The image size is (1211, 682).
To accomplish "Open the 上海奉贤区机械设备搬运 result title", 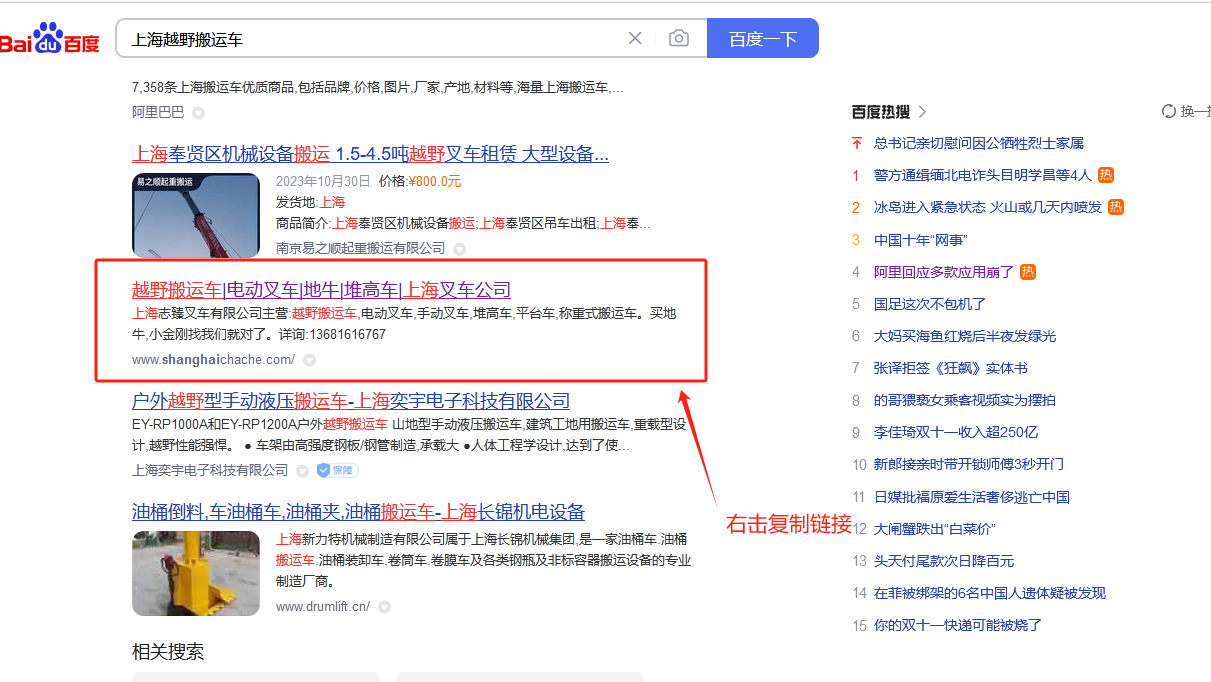I will (x=370, y=154).
